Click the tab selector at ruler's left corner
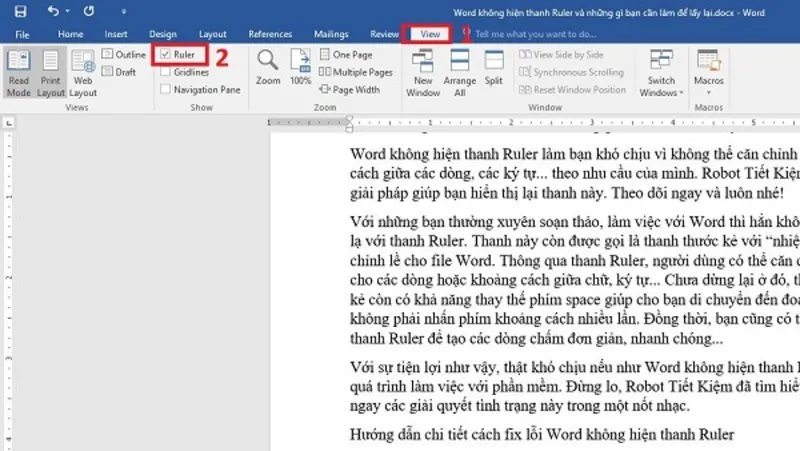800x451 pixels. 9,123
